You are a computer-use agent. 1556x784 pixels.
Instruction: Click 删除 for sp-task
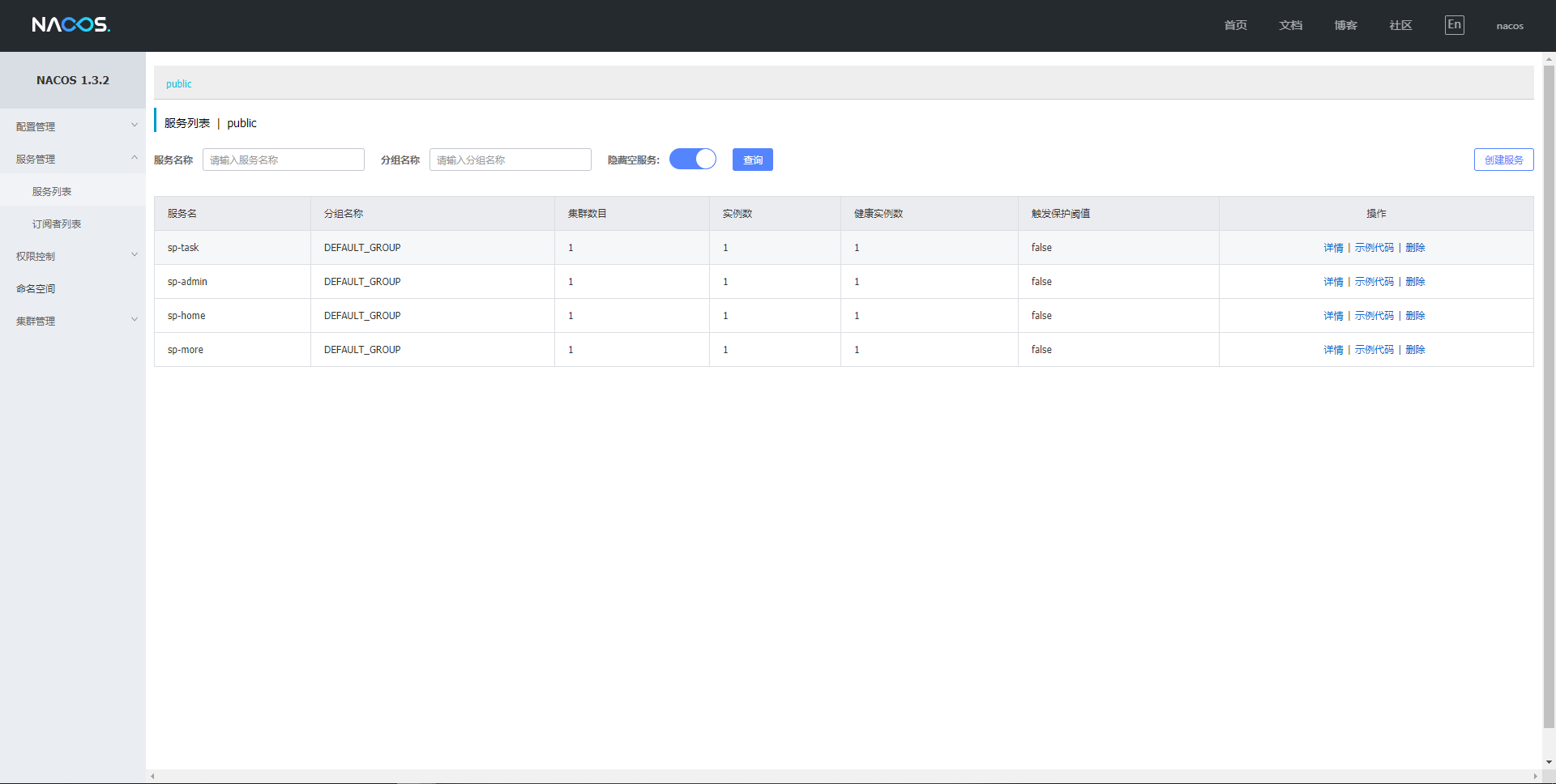[x=1415, y=248]
